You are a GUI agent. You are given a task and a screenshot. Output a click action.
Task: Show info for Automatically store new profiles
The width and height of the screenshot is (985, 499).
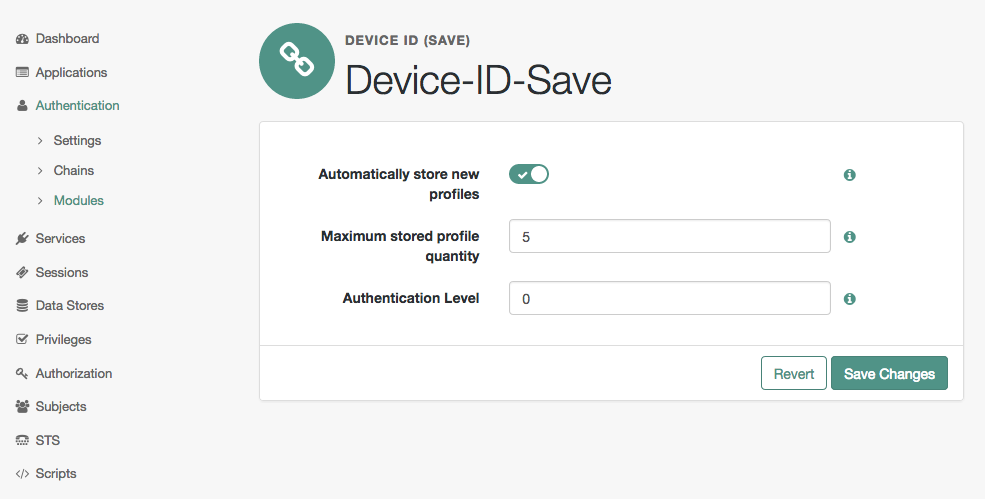point(849,175)
